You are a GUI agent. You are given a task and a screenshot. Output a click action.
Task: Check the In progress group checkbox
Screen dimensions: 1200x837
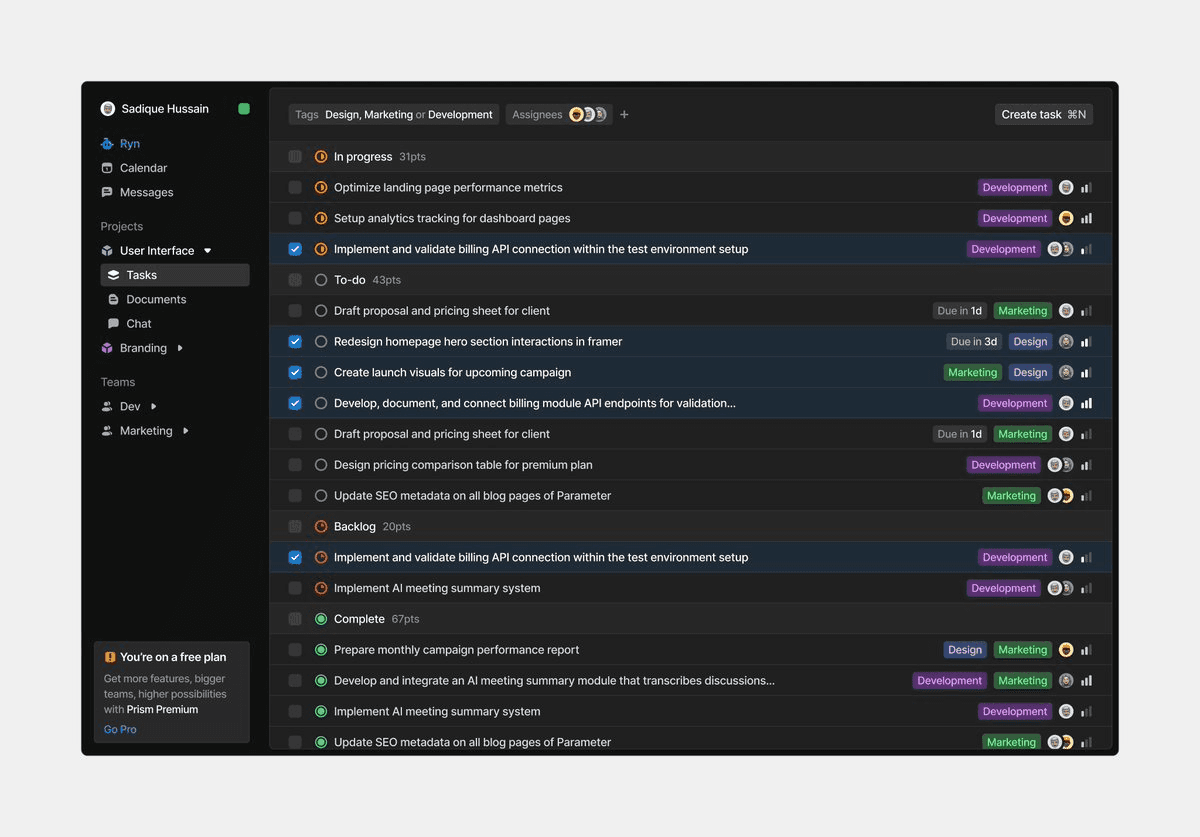295,157
